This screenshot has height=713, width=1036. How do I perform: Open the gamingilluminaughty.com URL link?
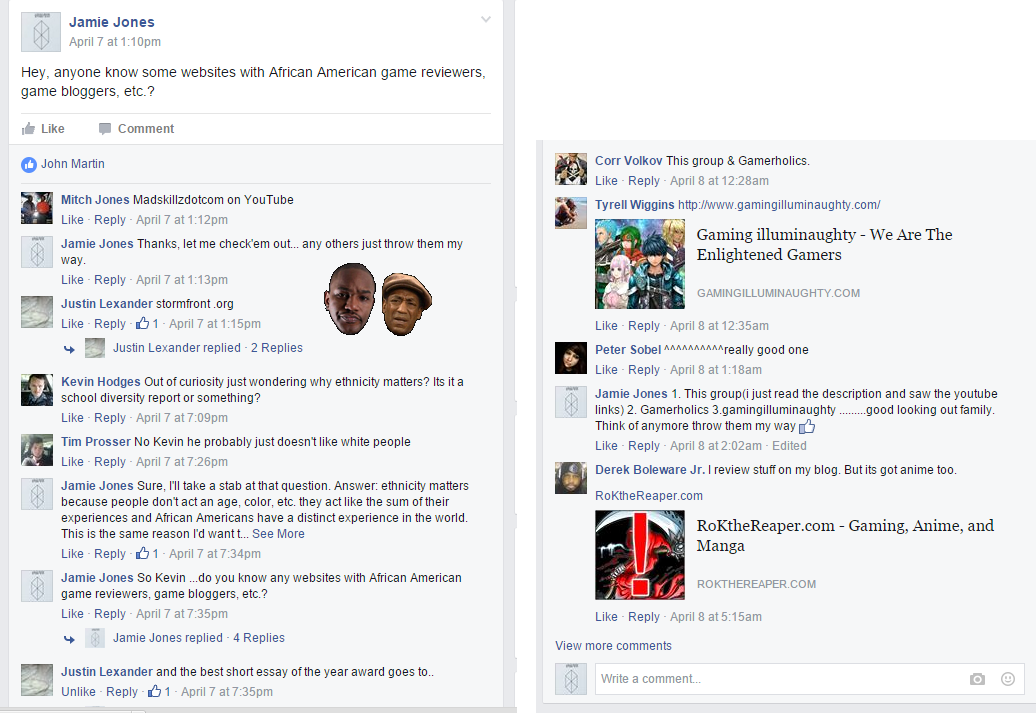(x=779, y=205)
